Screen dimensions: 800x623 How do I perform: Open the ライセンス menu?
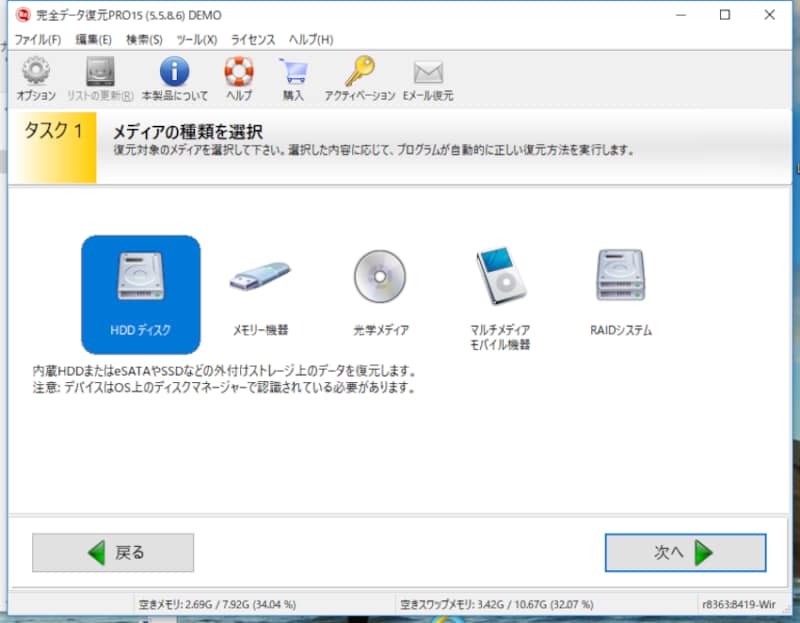coord(253,40)
